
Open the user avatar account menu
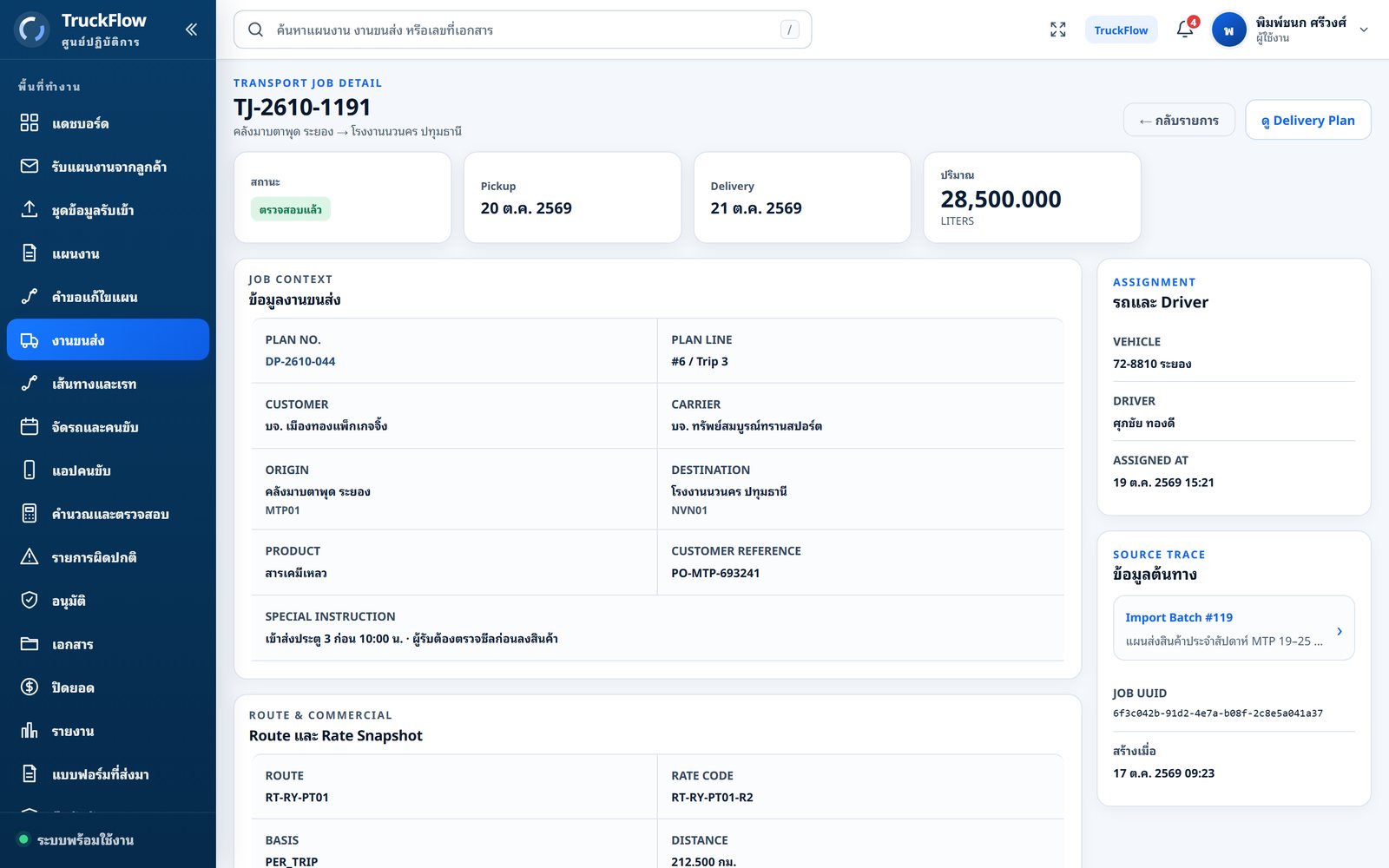pyautogui.click(x=1228, y=30)
